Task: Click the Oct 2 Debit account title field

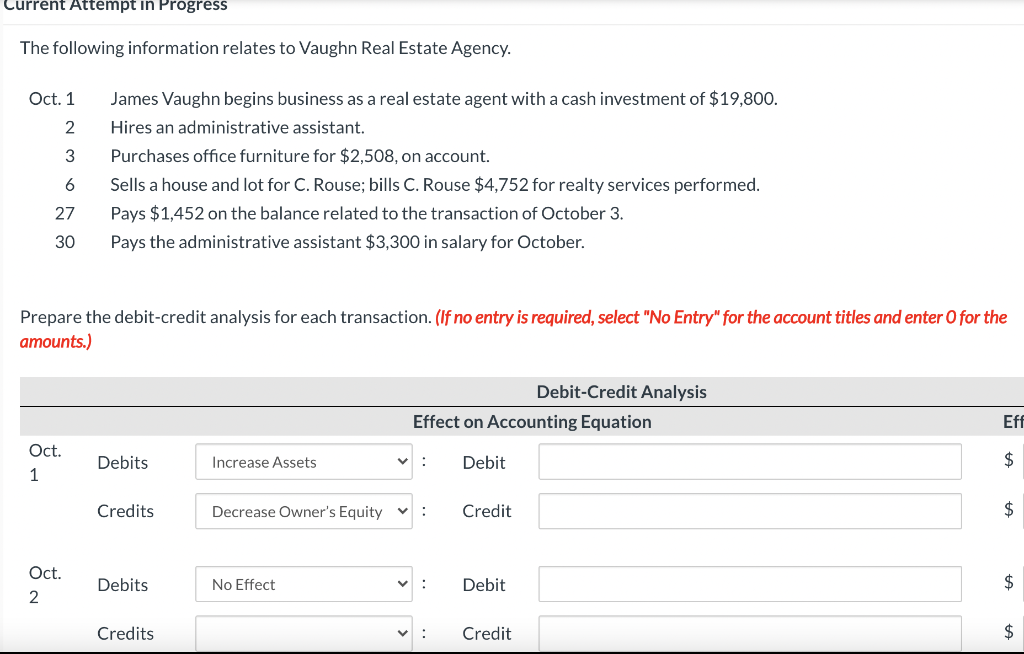Action: (x=749, y=584)
